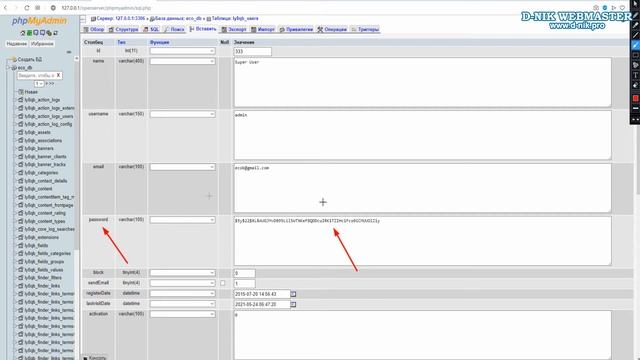Image resolution: width=640 pixels, height=360 pixels.
Task: Click the phpMyAdmin logo
Action: [x=39, y=20]
